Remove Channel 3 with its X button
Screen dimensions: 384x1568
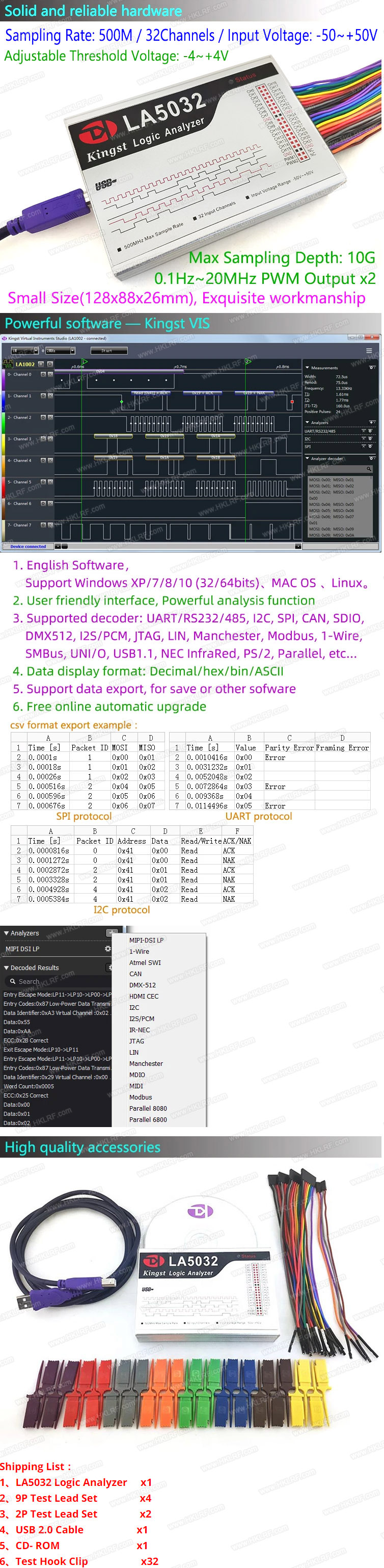pos(50,439)
